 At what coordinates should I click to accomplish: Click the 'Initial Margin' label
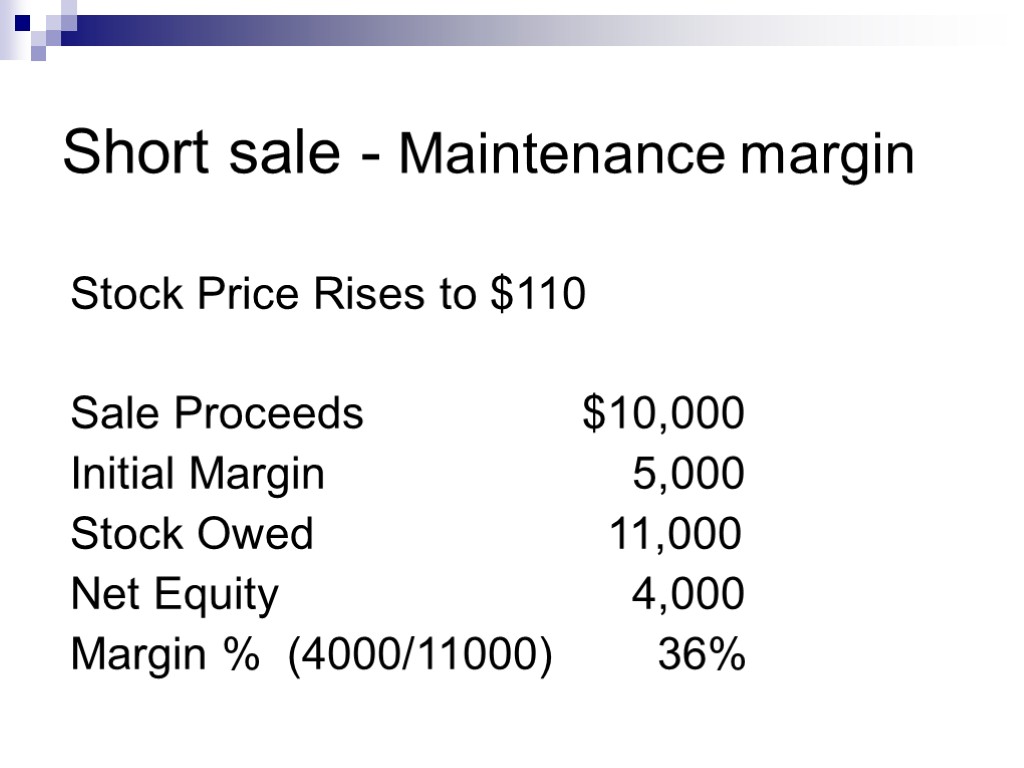click(198, 474)
